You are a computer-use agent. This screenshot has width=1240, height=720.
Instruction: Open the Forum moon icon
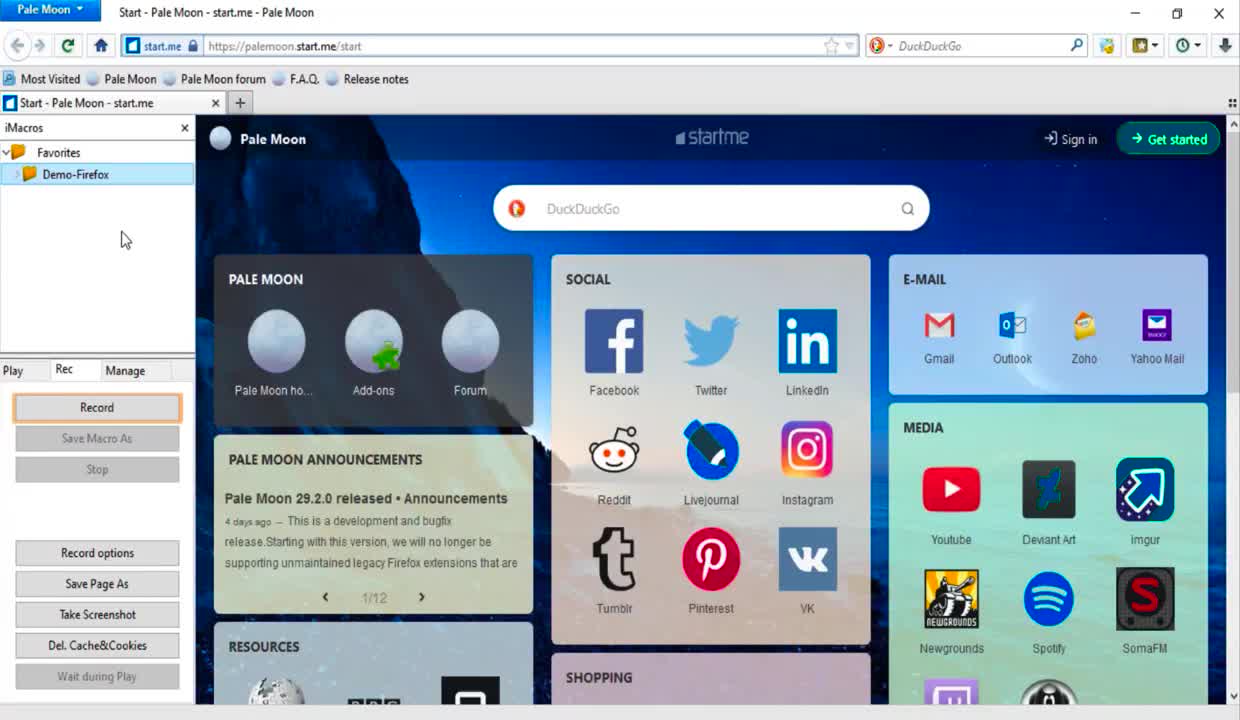point(470,341)
